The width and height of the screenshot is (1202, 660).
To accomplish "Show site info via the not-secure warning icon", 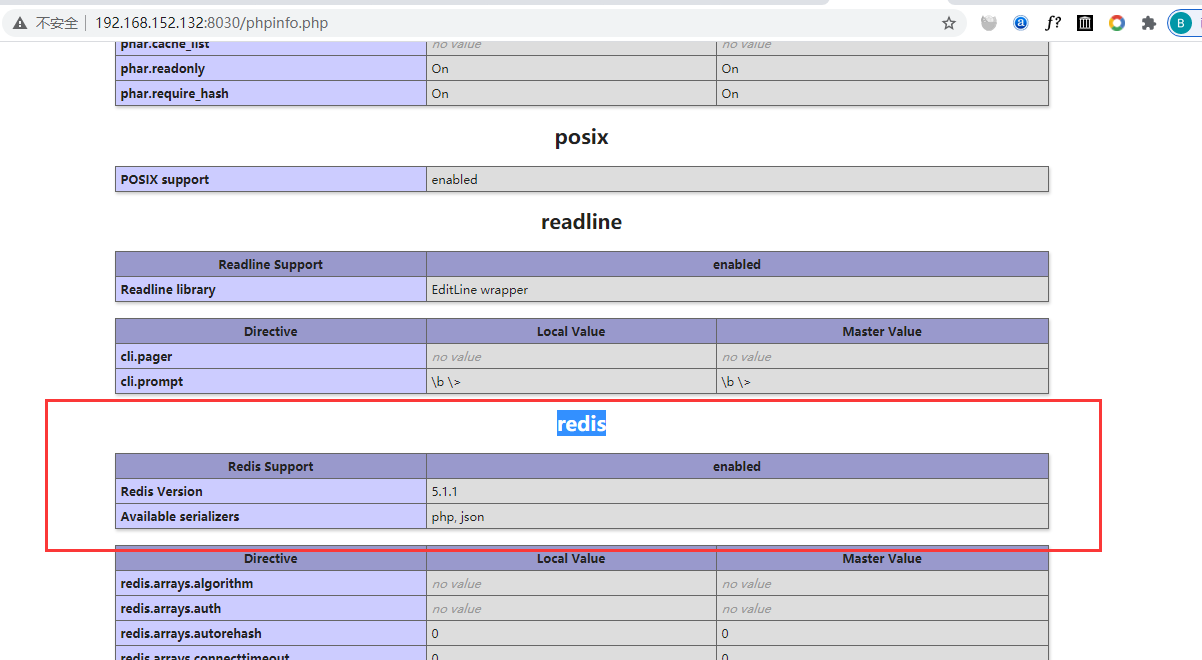I will tap(20, 23).
